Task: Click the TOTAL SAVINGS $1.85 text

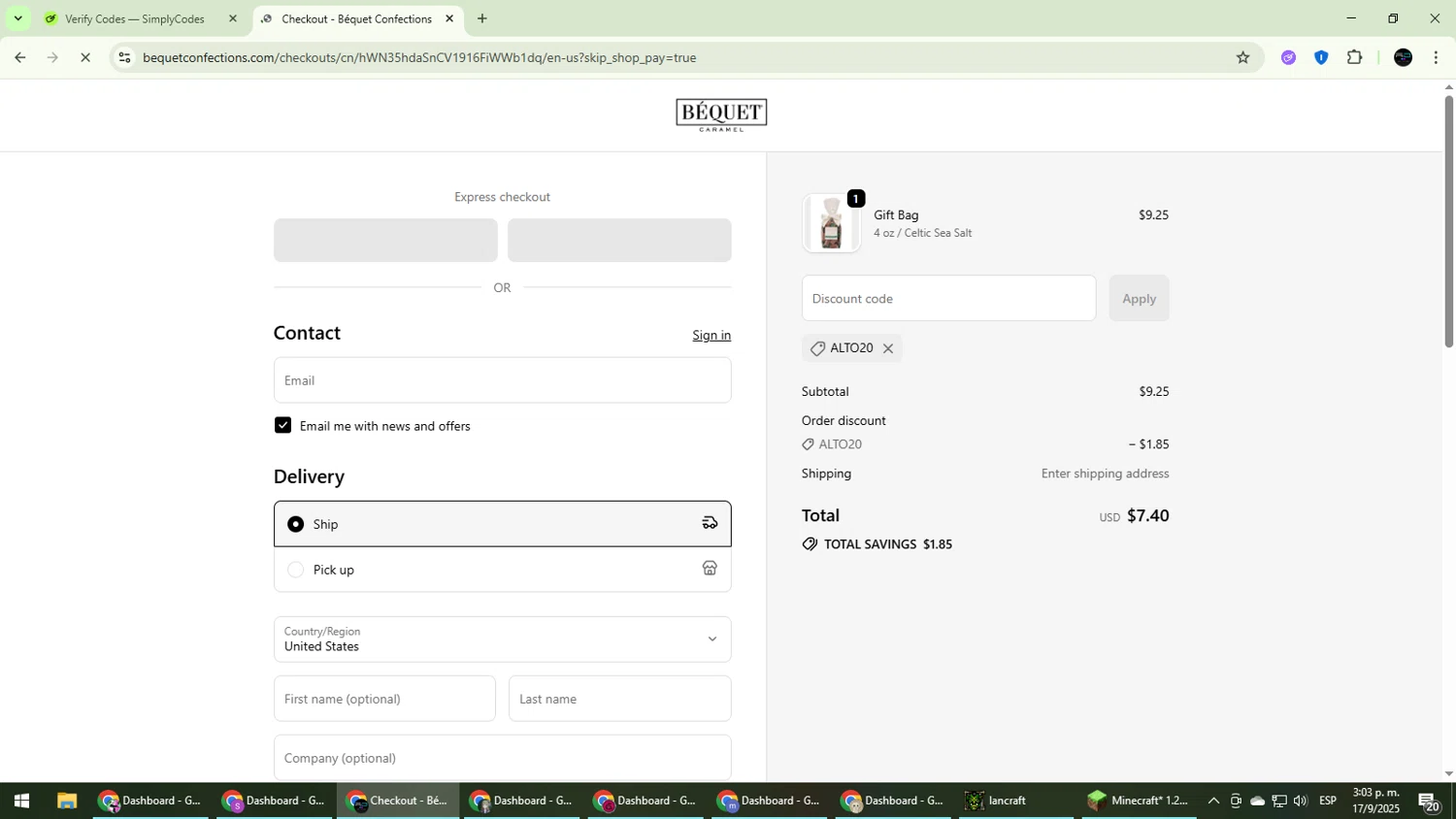Action: (887, 544)
